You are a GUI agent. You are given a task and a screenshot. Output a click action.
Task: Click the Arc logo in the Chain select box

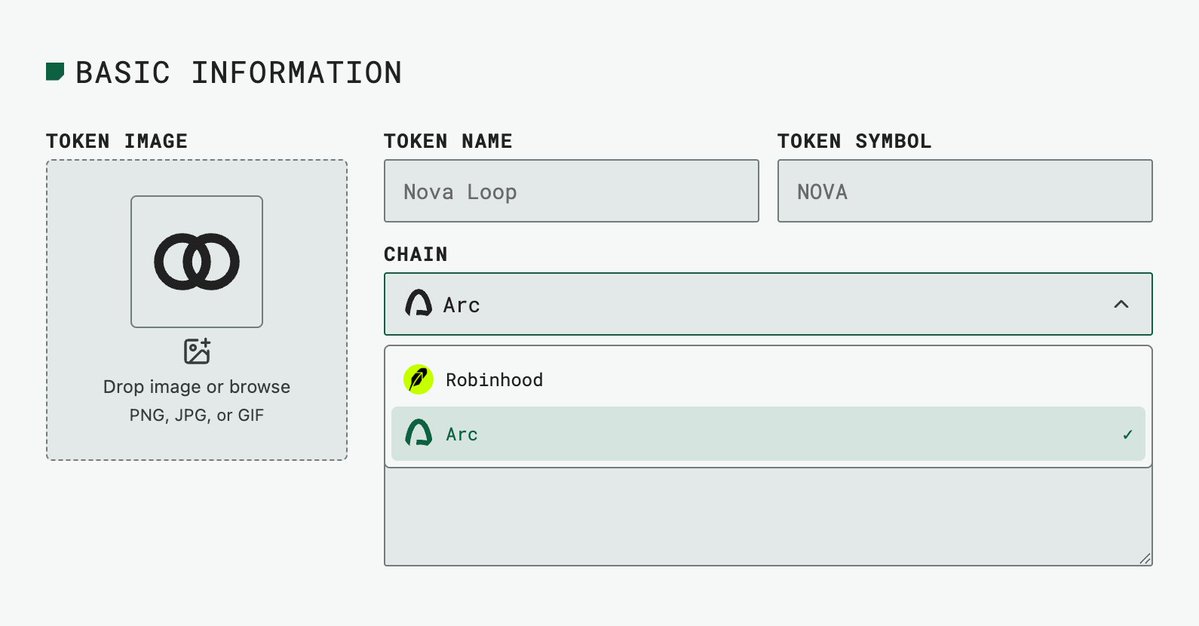(418, 303)
